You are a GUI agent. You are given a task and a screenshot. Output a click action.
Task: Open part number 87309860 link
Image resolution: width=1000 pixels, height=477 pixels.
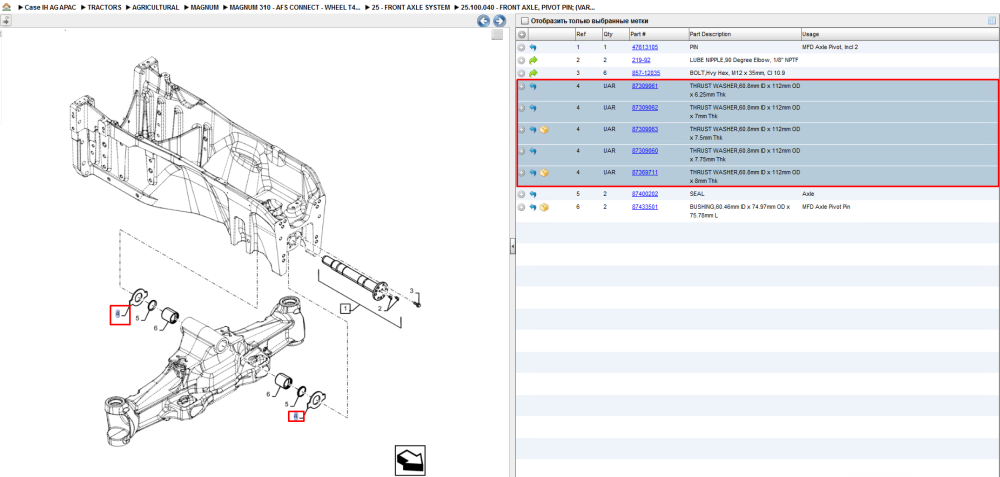click(645, 150)
